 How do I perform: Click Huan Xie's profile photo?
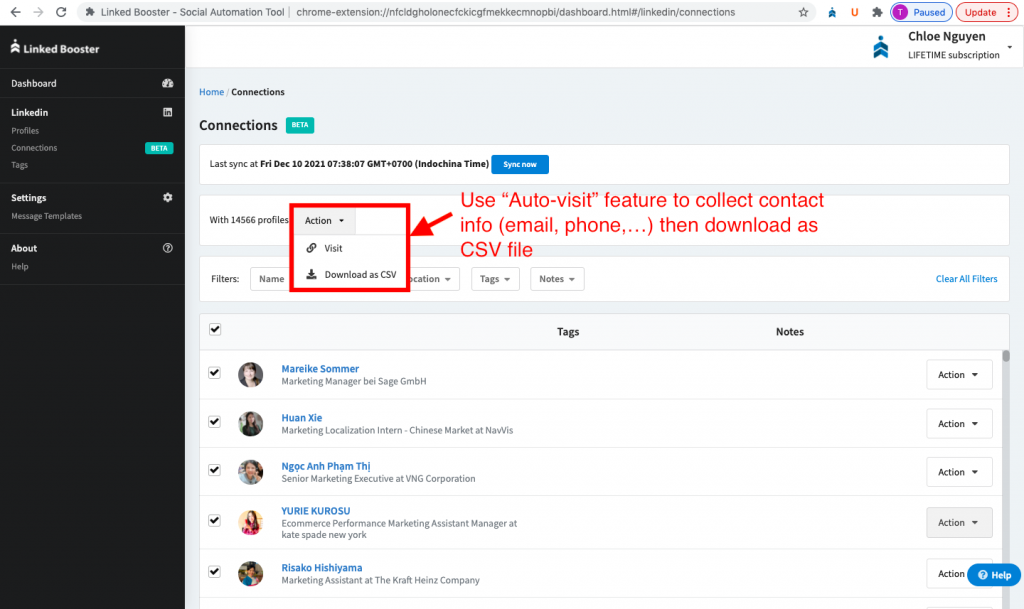250,424
